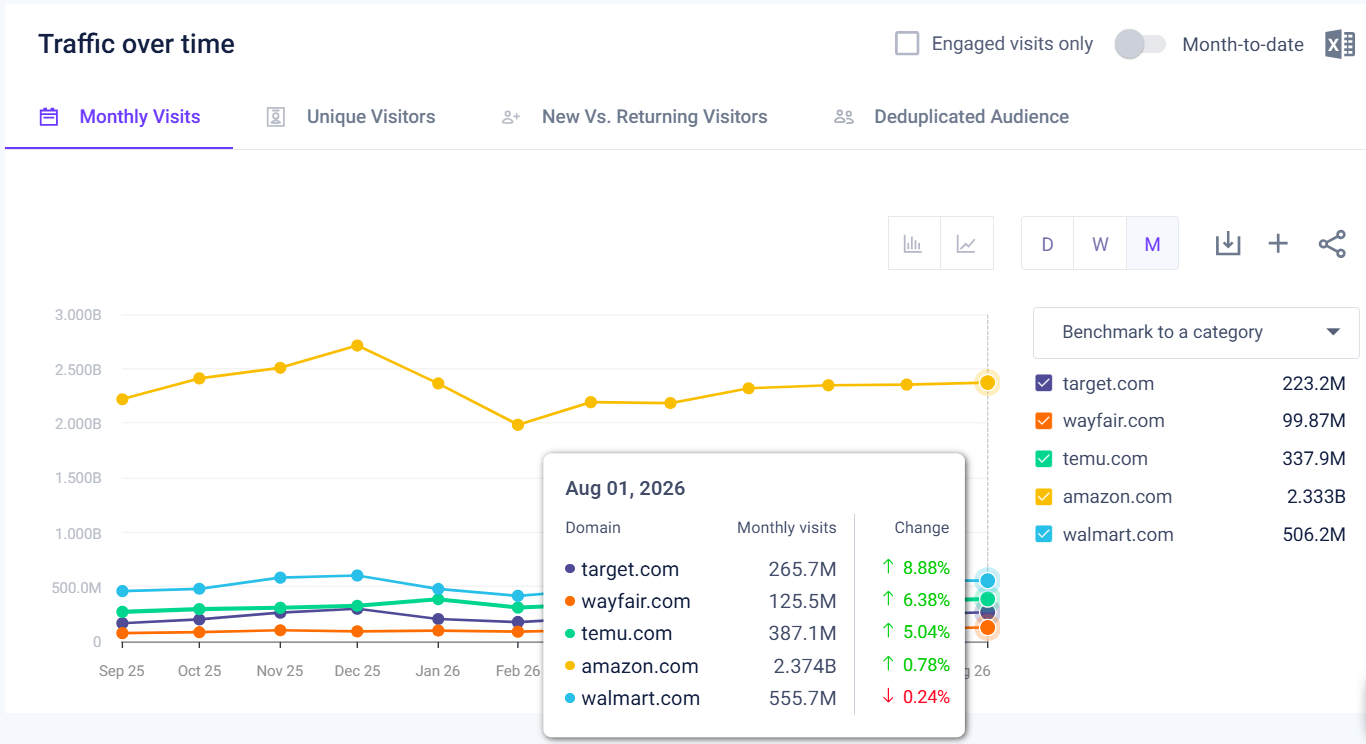Click the Deduplicated Audience icon
1366x744 pixels.
(x=844, y=117)
